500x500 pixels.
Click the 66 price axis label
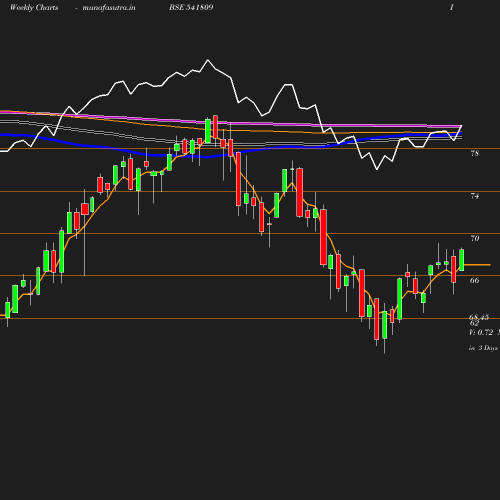(x=475, y=280)
